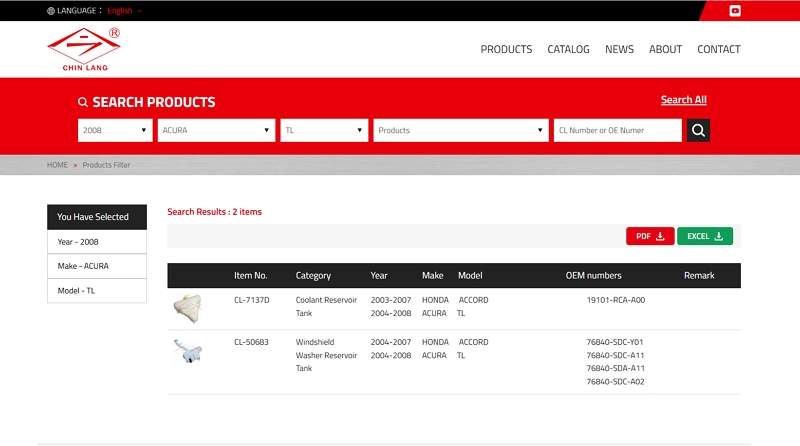The height and width of the screenshot is (446, 800).
Task: Click OEM number 76840-SDC-A11
Action: (615, 355)
